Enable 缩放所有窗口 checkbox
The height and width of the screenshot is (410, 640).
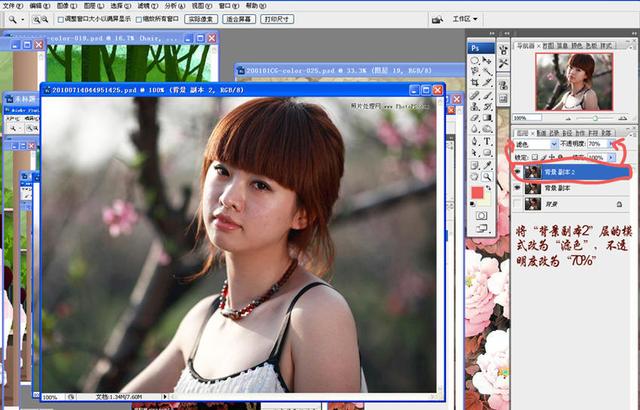pos(138,19)
